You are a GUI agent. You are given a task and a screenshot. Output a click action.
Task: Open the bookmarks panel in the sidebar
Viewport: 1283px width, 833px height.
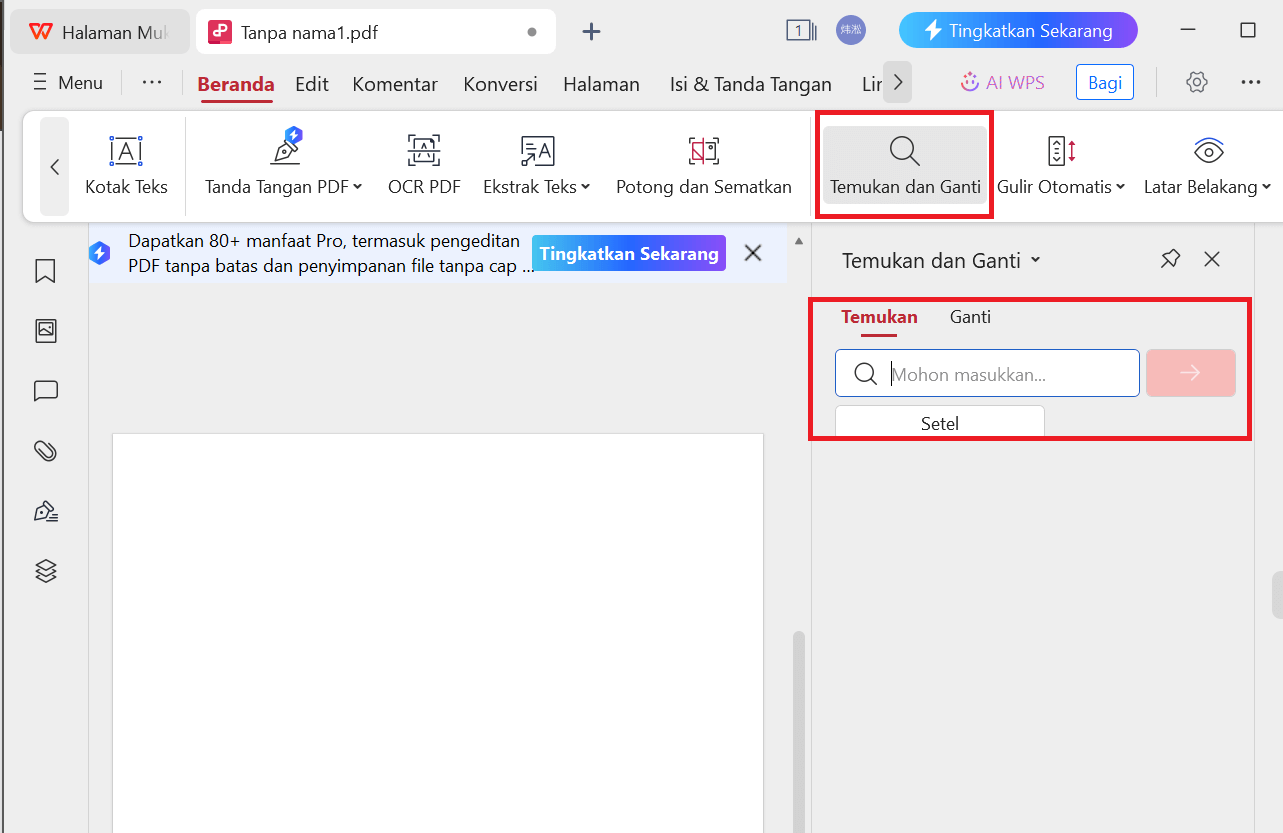(x=44, y=271)
